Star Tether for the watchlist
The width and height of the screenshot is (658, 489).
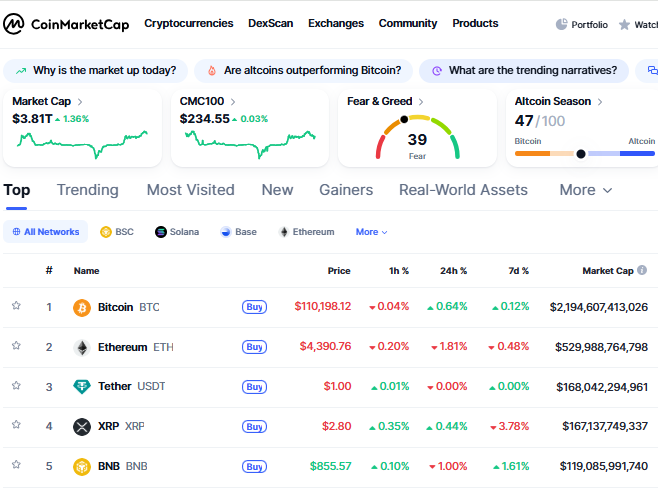(16, 385)
